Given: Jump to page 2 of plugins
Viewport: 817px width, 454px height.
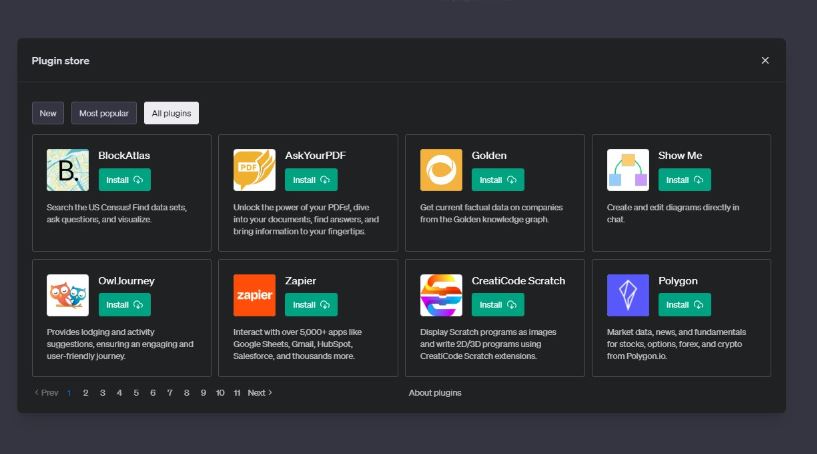Looking at the screenshot, I should 85,392.
